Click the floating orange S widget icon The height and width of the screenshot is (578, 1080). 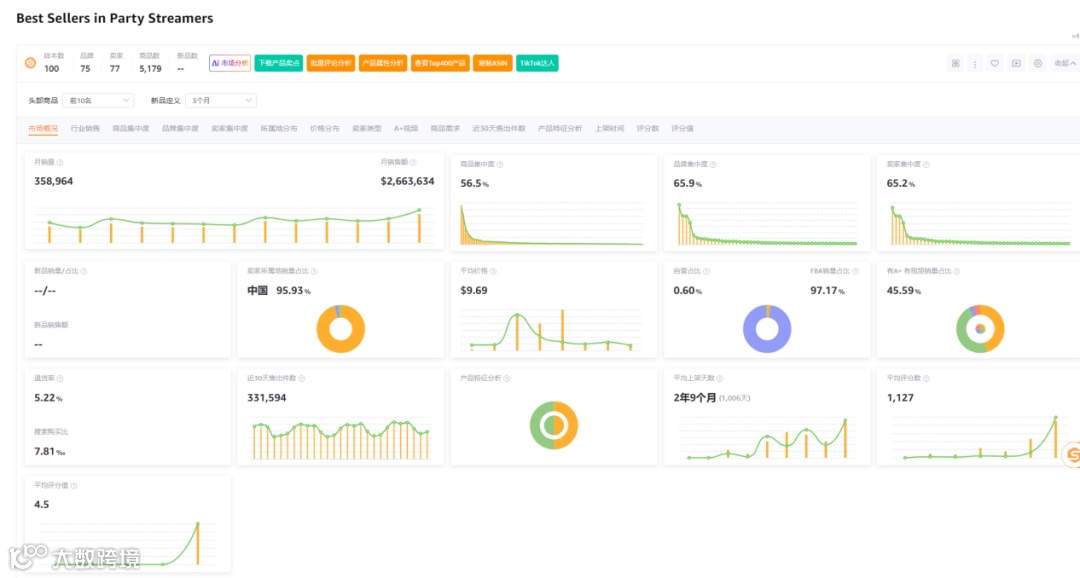click(1072, 455)
